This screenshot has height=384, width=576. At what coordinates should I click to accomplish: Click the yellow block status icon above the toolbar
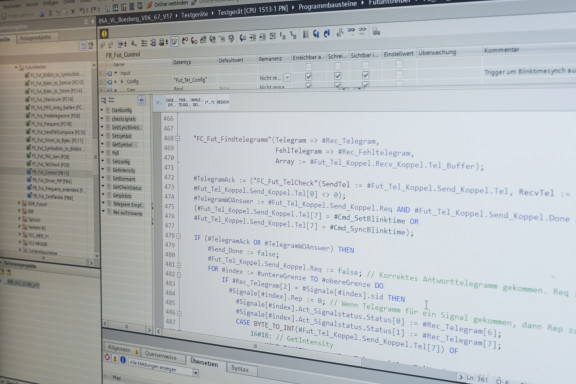[104, 34]
